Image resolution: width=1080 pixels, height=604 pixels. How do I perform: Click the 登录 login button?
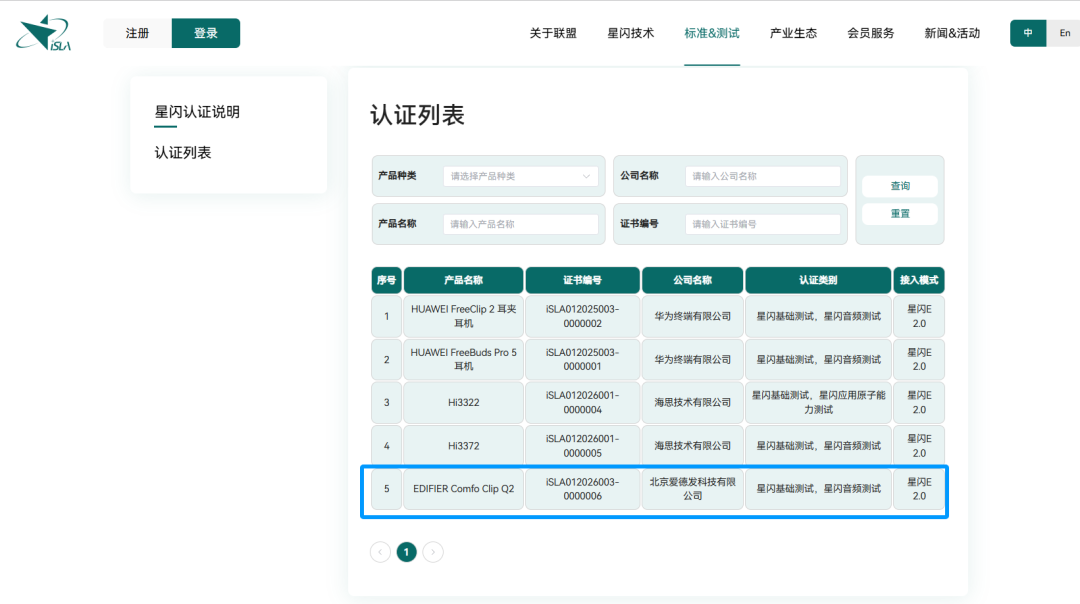coord(206,33)
